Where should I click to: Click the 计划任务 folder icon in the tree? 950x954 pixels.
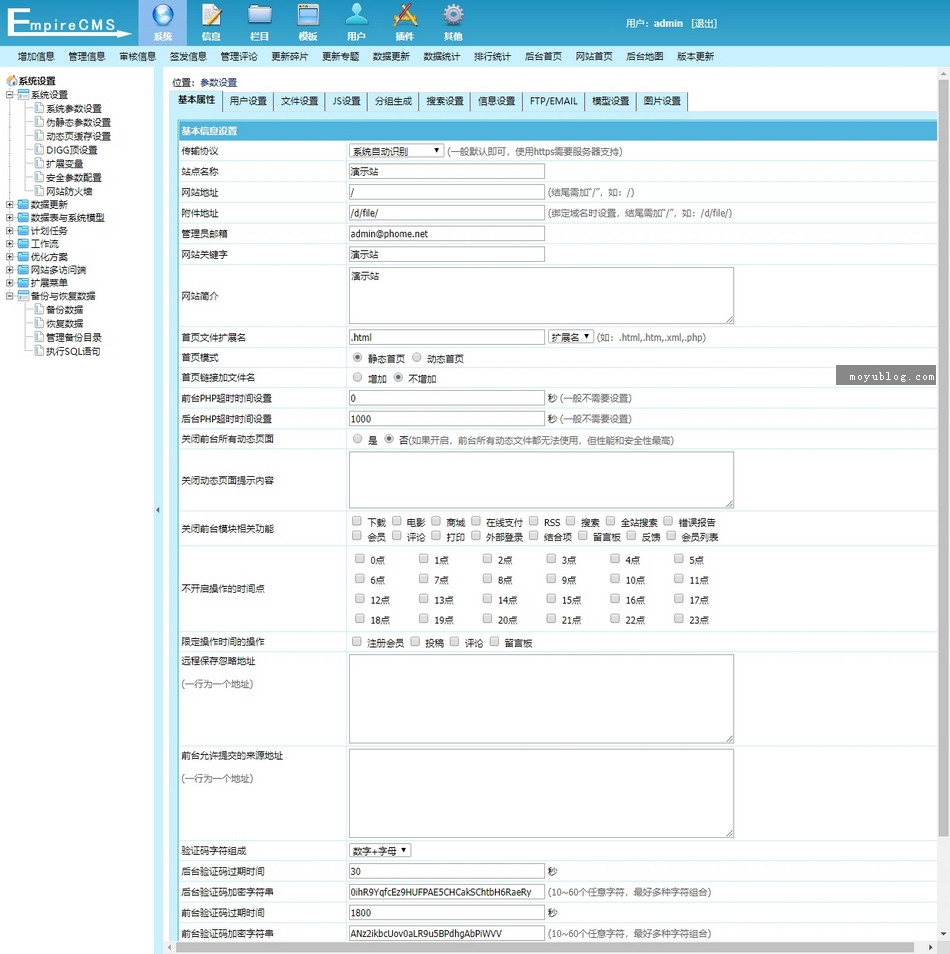pos(23,231)
